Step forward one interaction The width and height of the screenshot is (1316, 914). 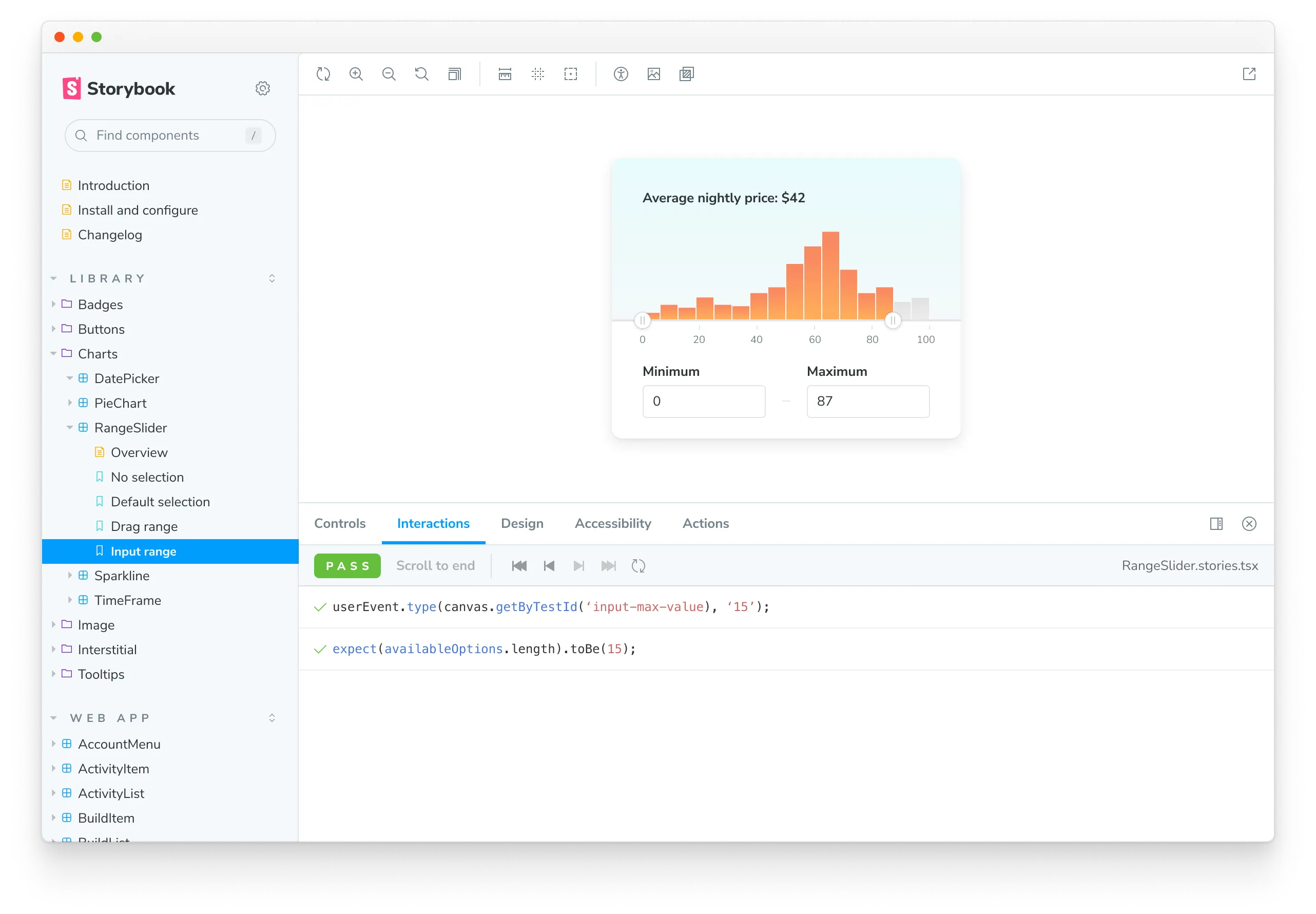tap(579, 566)
